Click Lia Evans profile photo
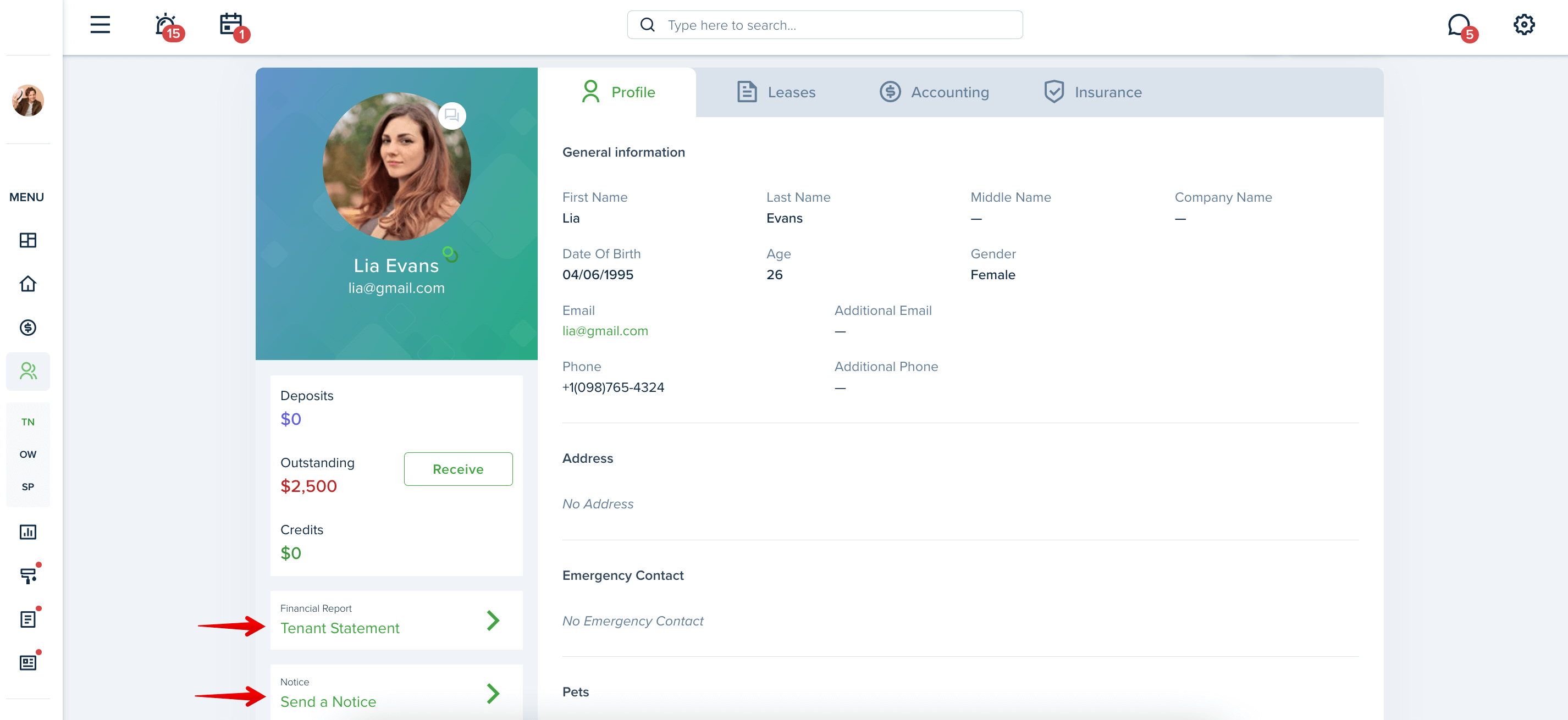The width and height of the screenshot is (1568, 720). click(x=397, y=166)
